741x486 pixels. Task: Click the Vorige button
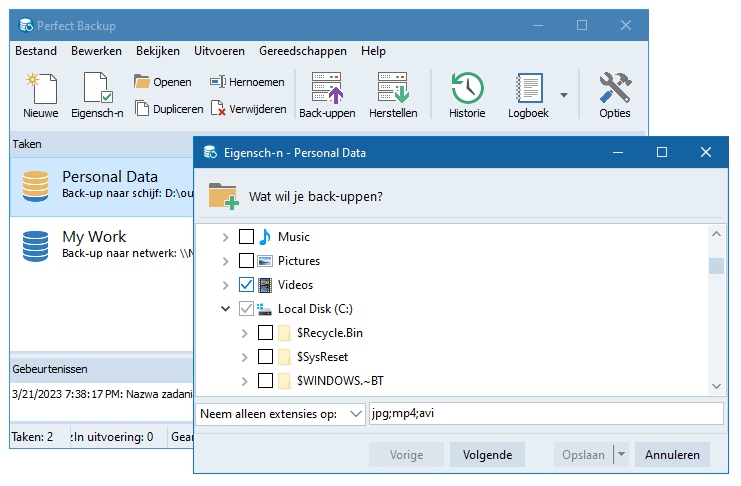point(406,454)
